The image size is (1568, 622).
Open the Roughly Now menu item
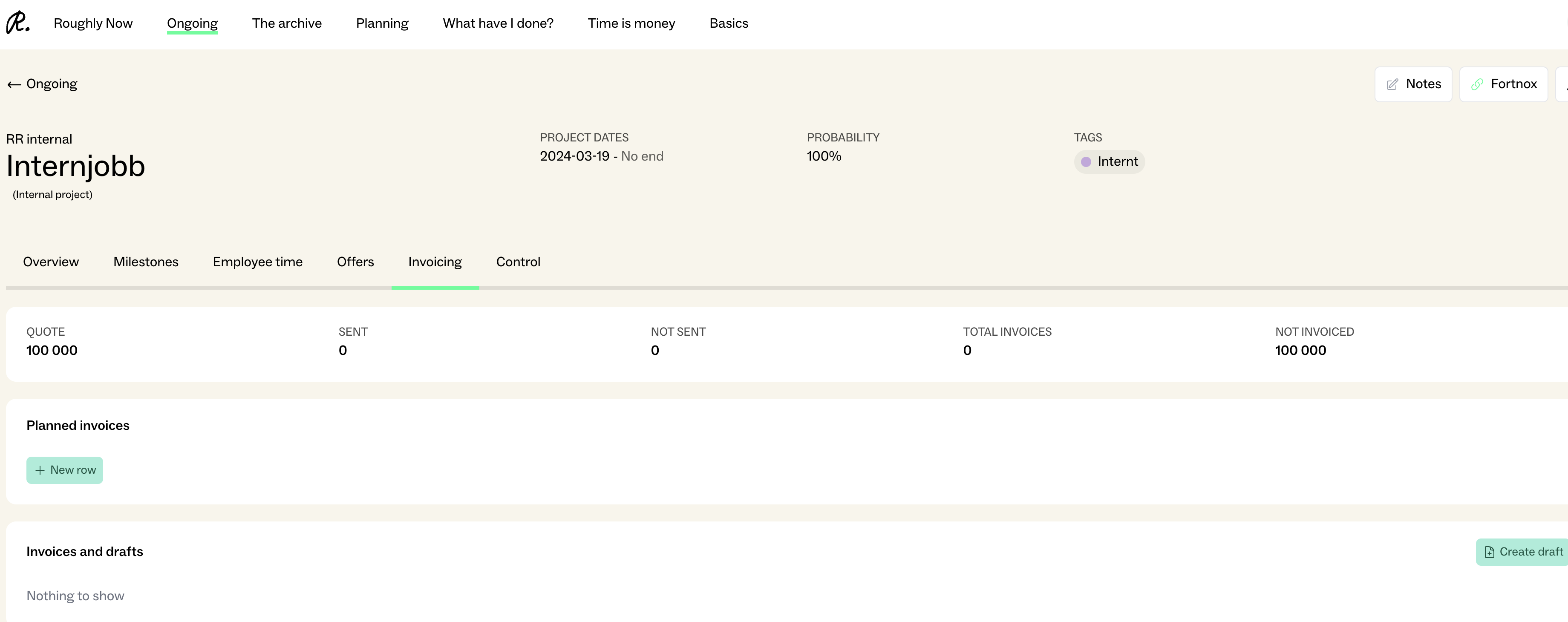(x=93, y=23)
